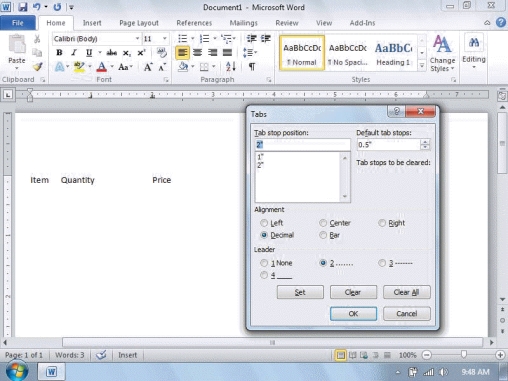Apply the Heading 1 style

[x=393, y=53]
